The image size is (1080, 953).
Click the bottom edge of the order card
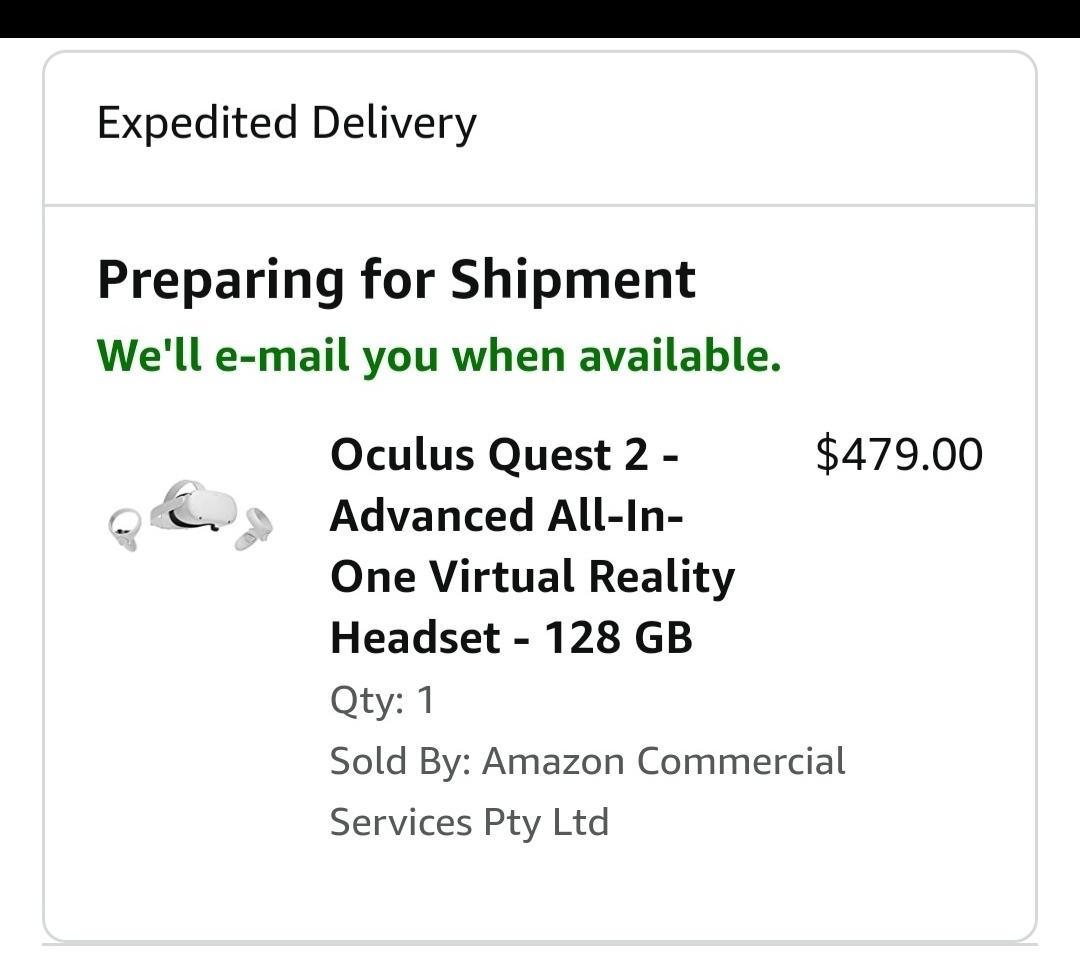[540, 935]
